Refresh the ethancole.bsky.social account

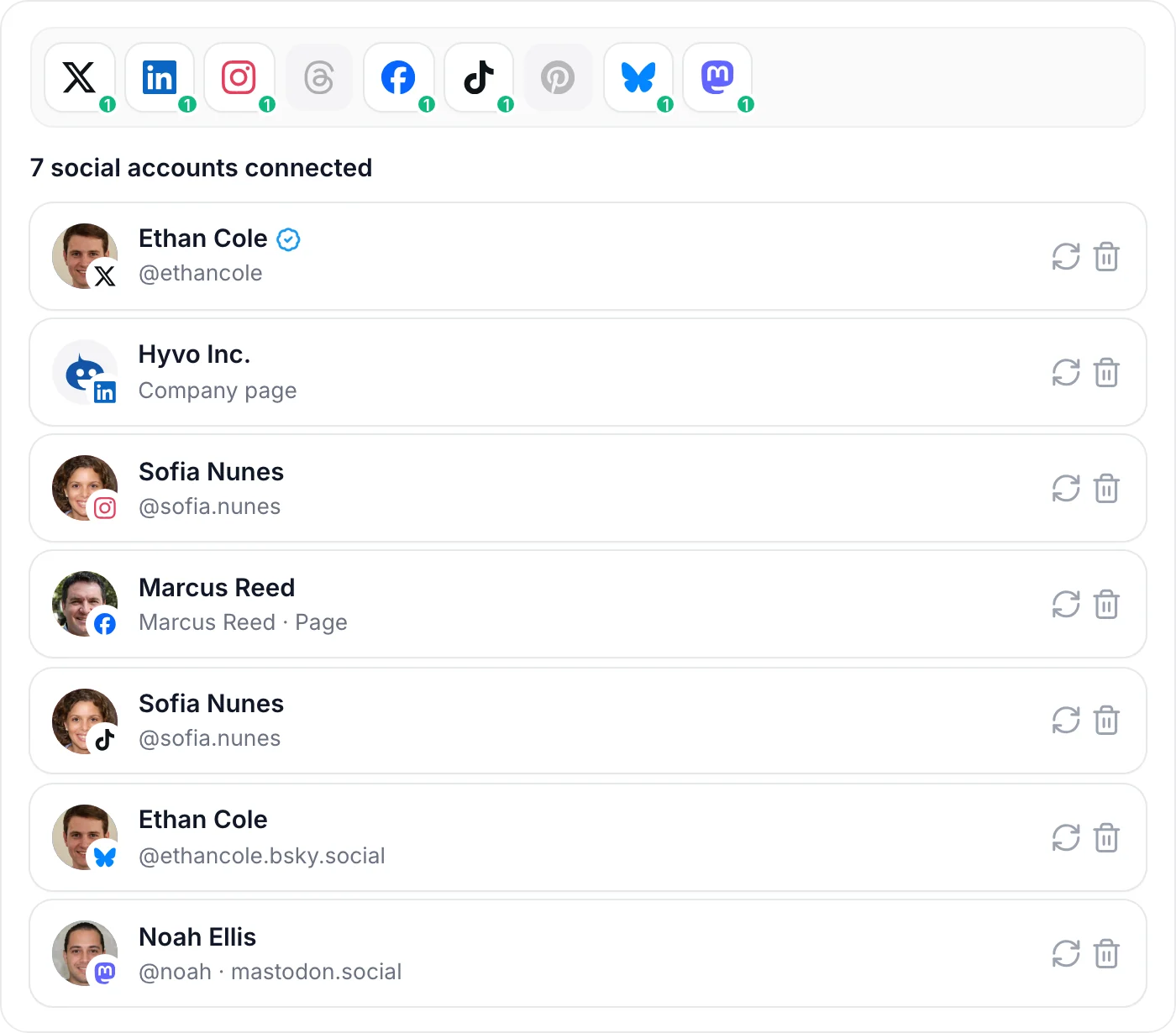(x=1066, y=838)
